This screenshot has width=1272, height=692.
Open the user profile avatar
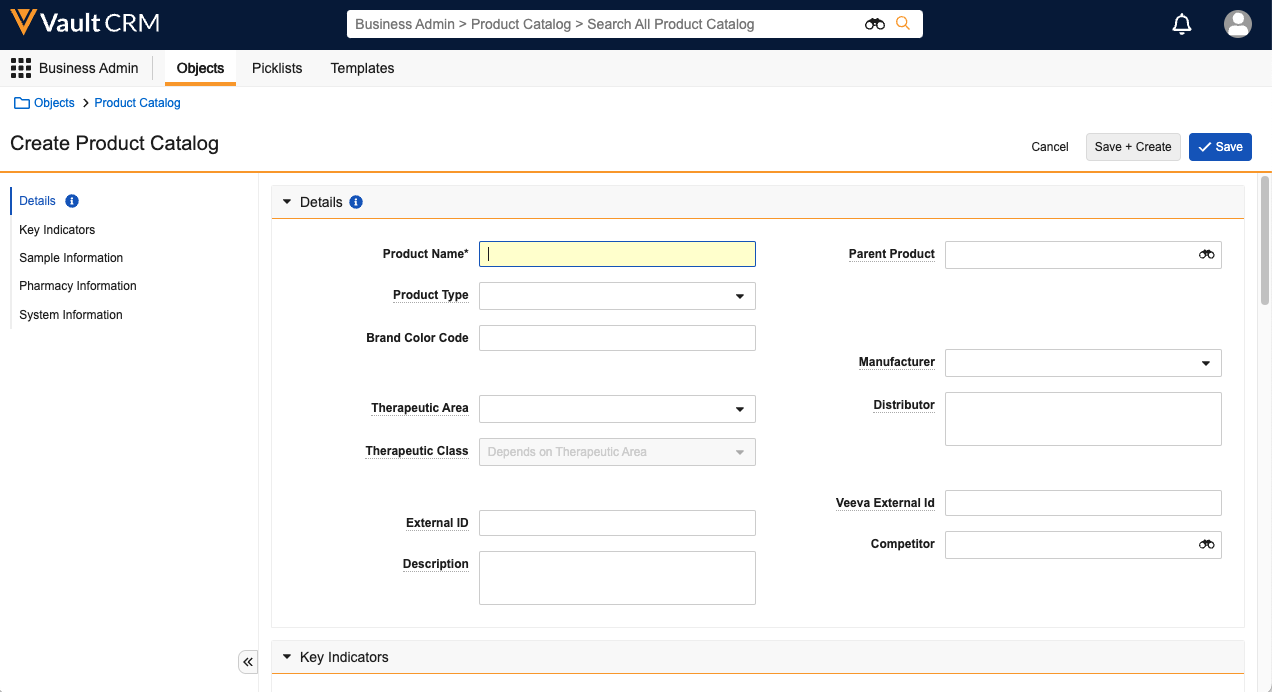point(1237,24)
